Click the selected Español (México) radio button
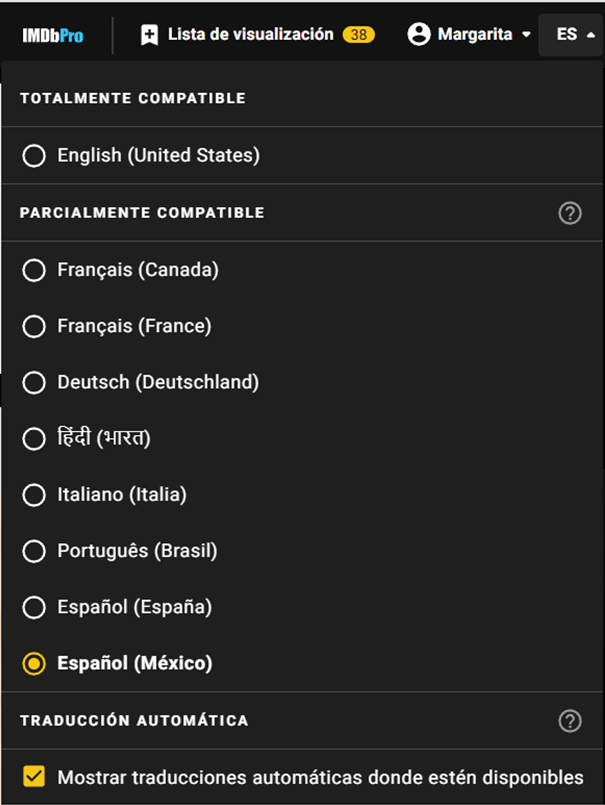 34,663
